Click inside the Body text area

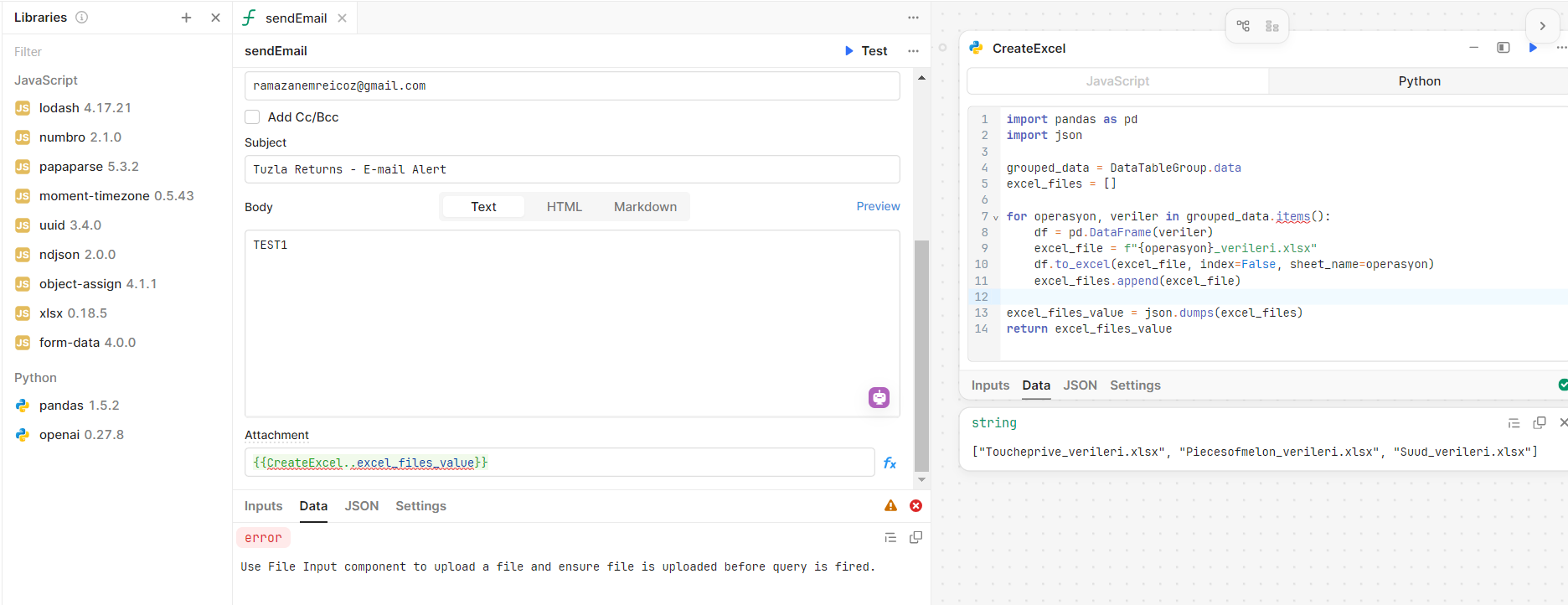(572, 323)
